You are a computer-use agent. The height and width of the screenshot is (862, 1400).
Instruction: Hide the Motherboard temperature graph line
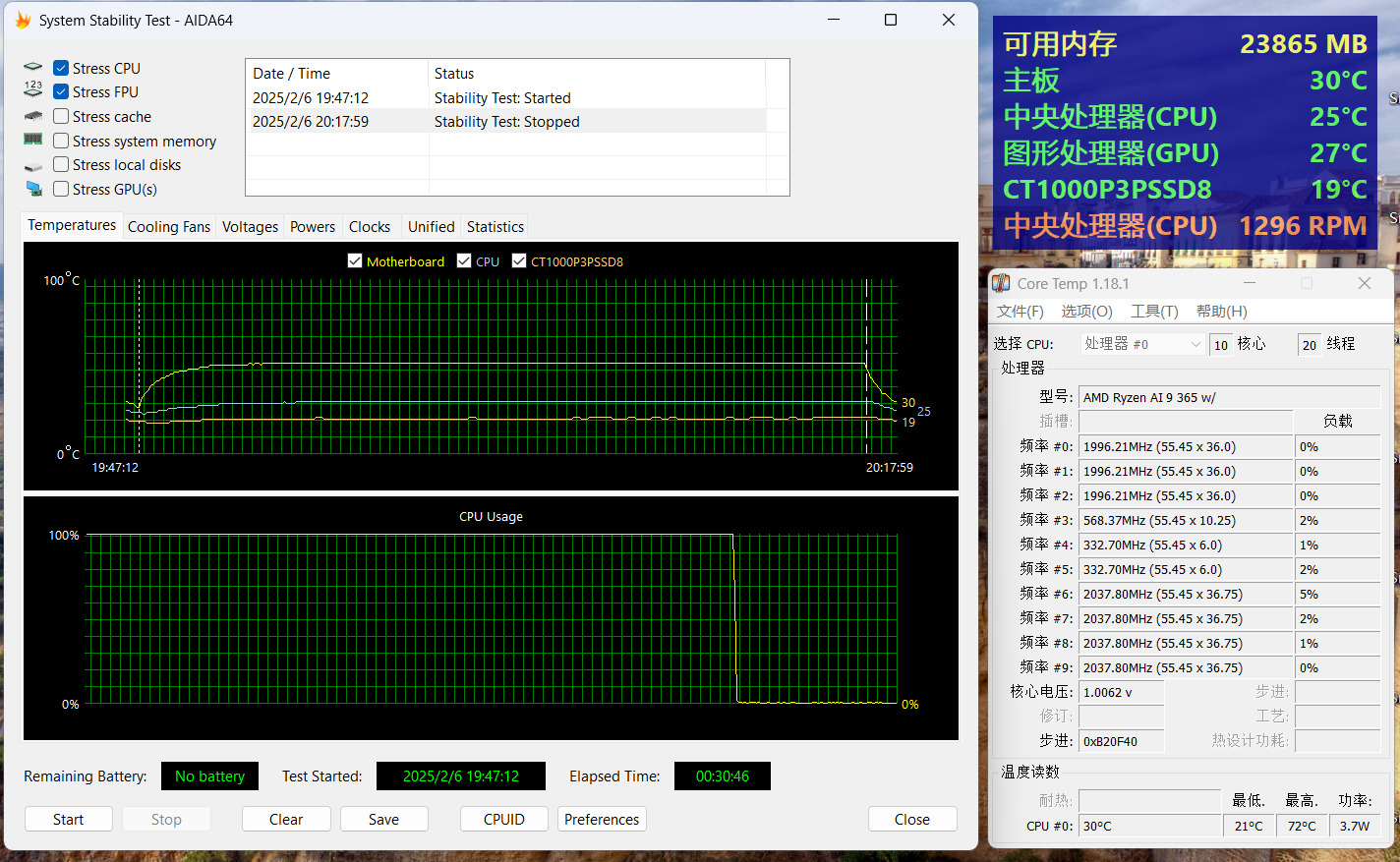coord(355,261)
